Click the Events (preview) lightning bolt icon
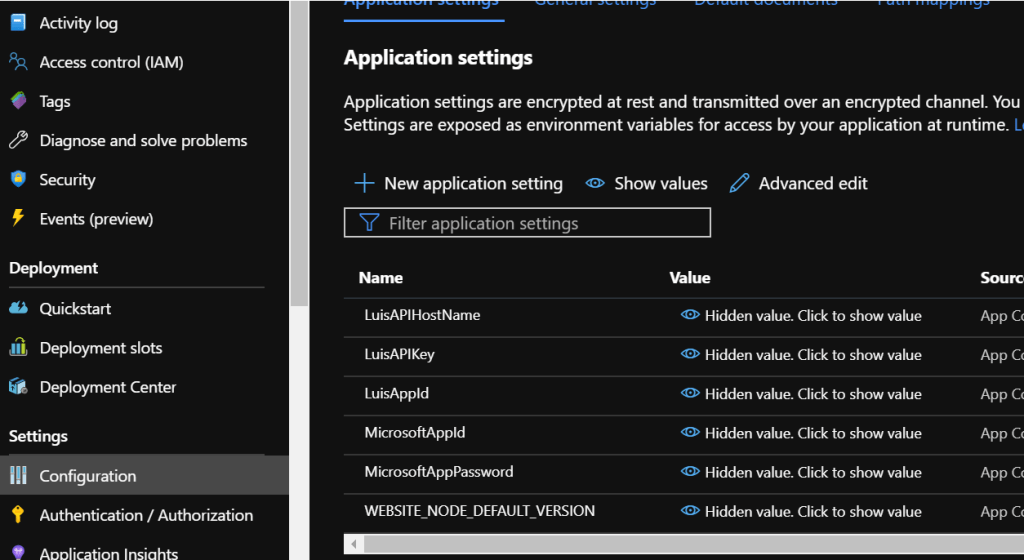Image resolution: width=1024 pixels, height=560 pixels. pos(18,218)
